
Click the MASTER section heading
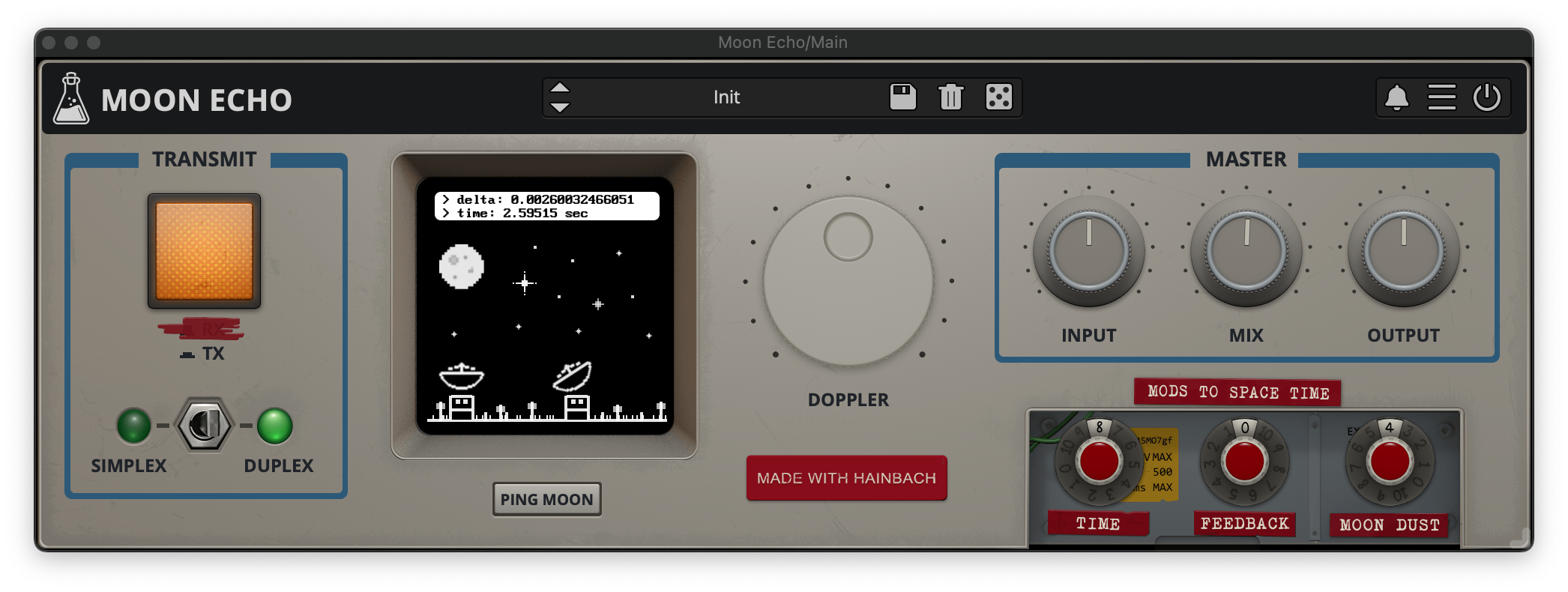[1246, 160]
